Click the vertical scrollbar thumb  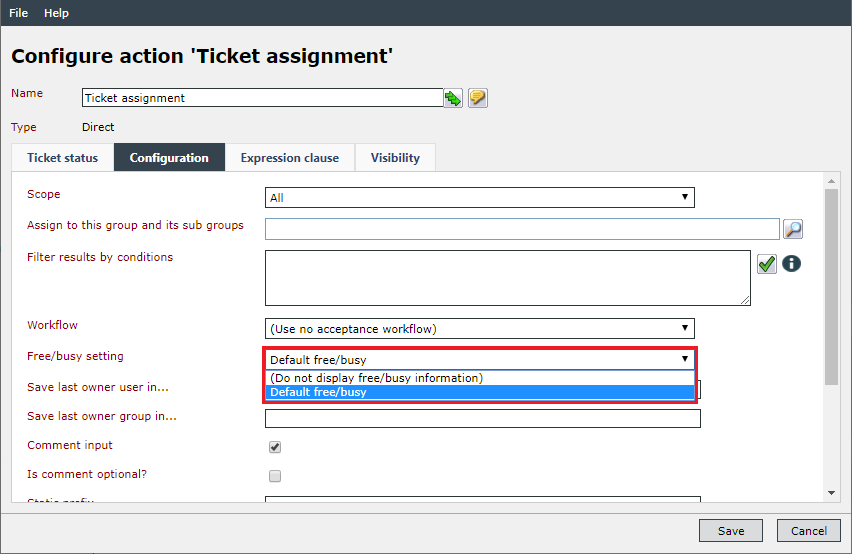831,287
